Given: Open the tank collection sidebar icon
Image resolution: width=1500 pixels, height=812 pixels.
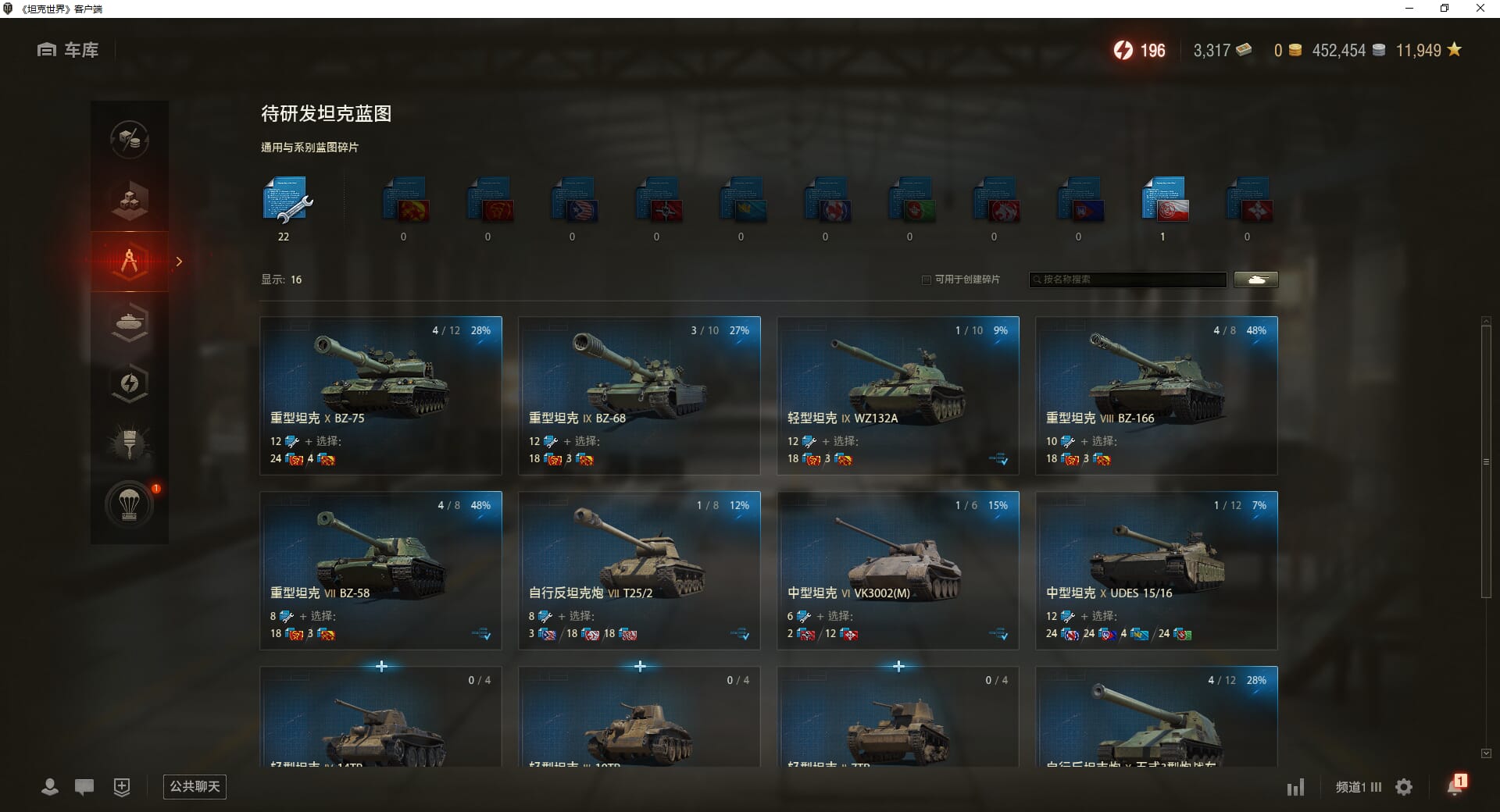Looking at the screenshot, I should pos(130,322).
